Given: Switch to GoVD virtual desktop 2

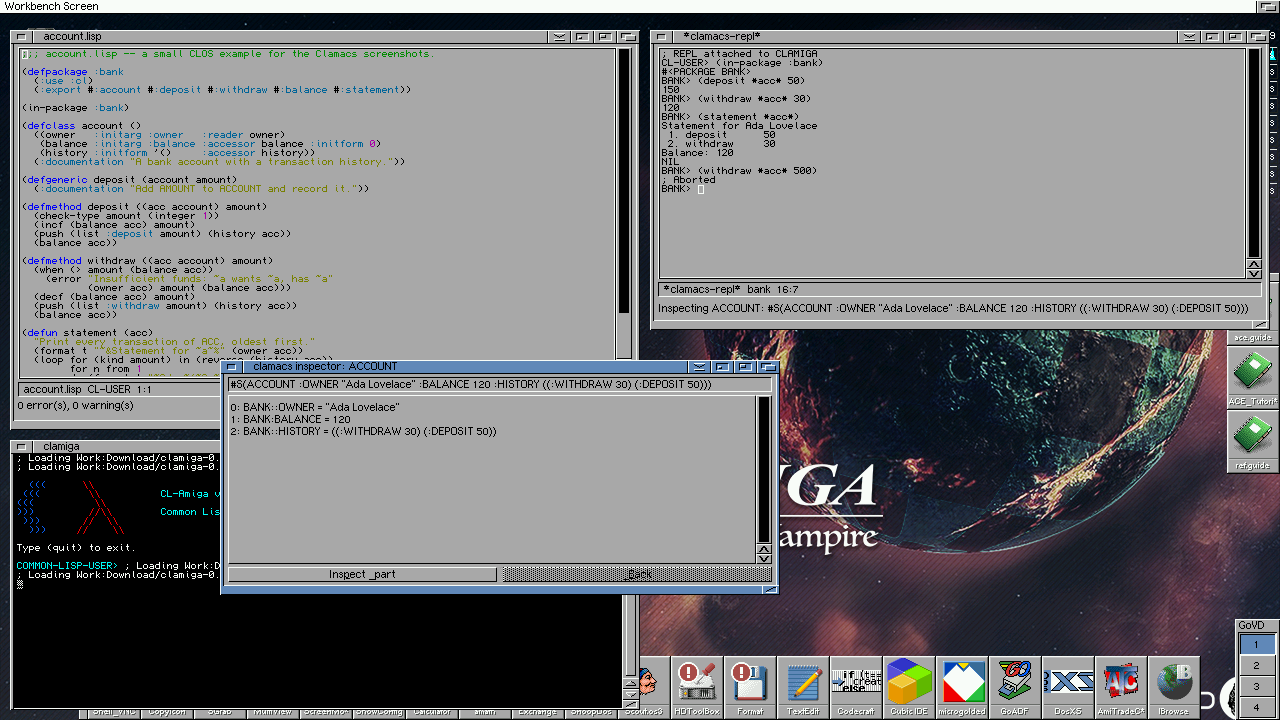Looking at the screenshot, I should click(x=1256, y=666).
